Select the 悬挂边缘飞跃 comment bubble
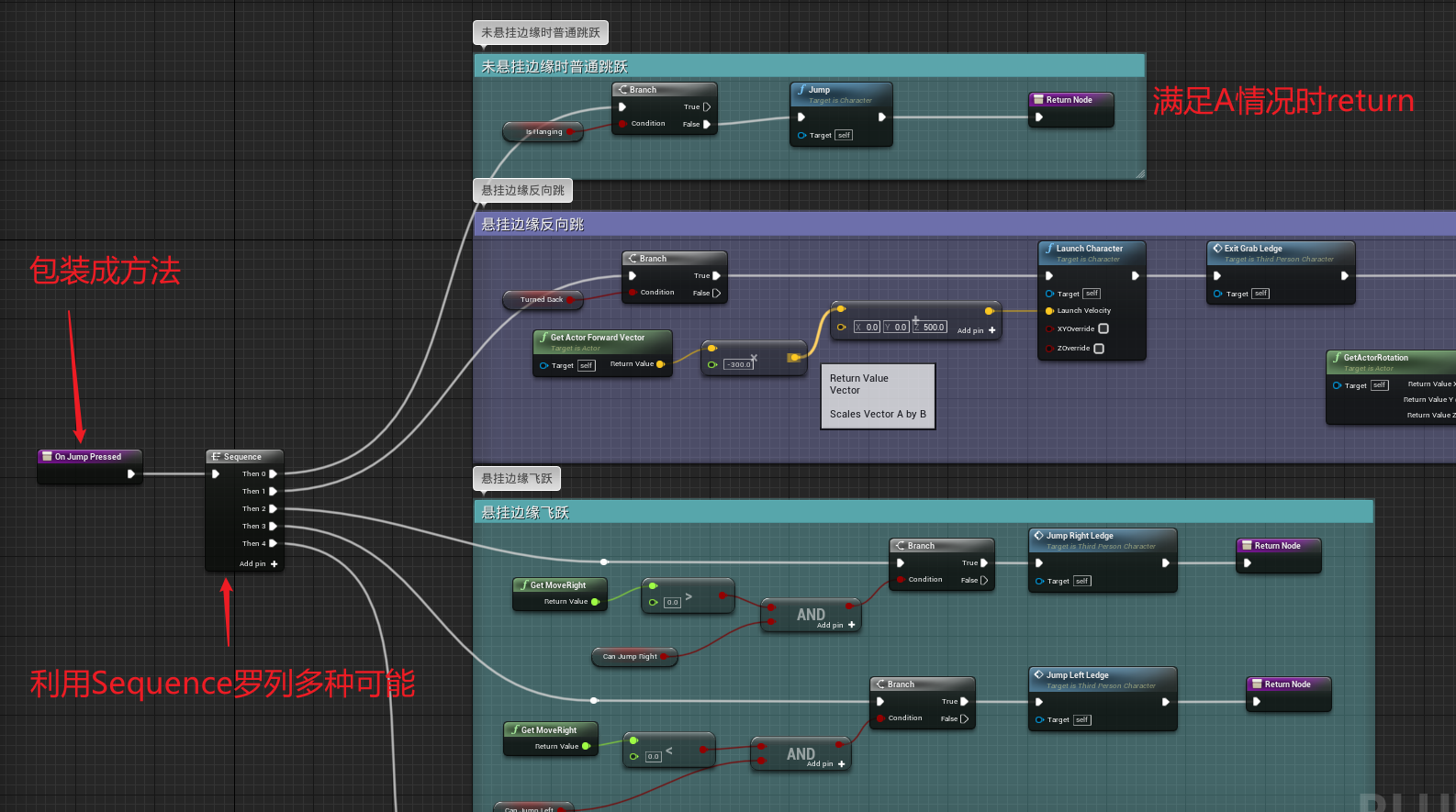Image resolution: width=1456 pixels, height=812 pixels. (517, 479)
